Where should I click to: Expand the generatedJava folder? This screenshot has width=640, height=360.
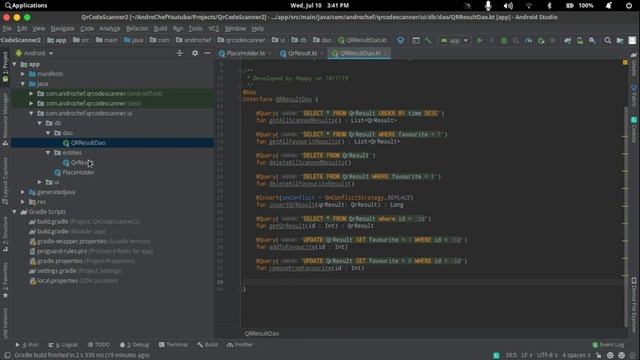coord(23,192)
